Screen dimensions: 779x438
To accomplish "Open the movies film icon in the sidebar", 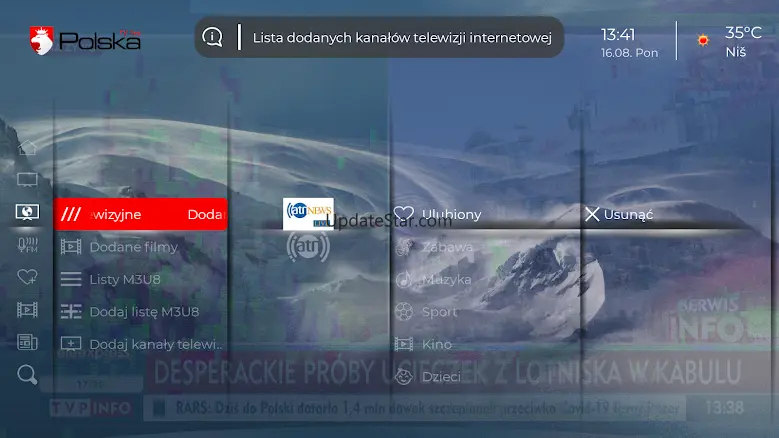I will tap(27, 310).
